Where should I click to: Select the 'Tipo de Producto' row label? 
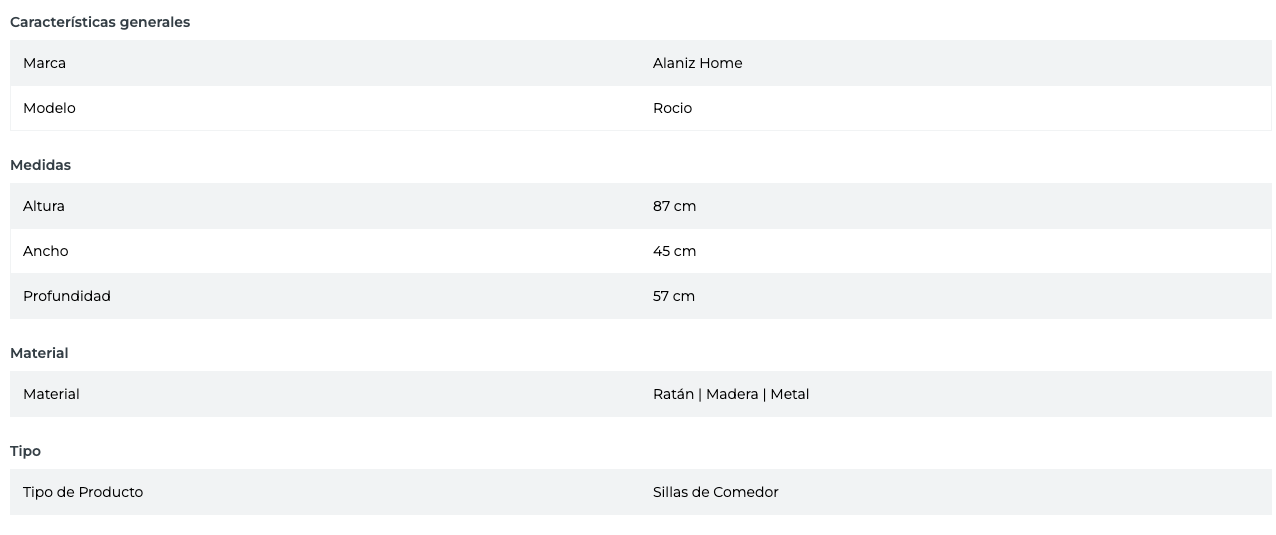83,492
